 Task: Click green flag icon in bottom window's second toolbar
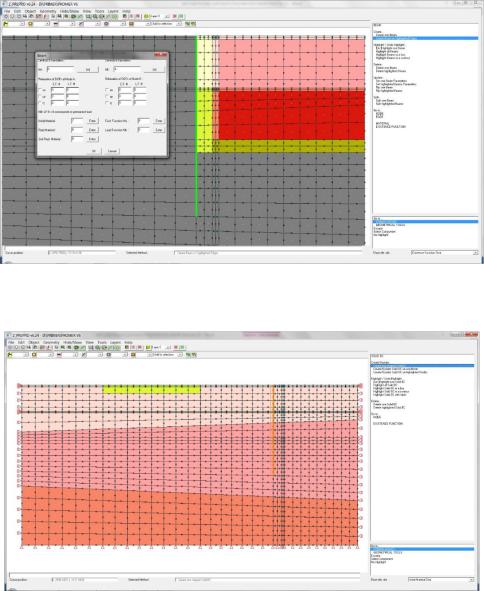tap(10, 355)
